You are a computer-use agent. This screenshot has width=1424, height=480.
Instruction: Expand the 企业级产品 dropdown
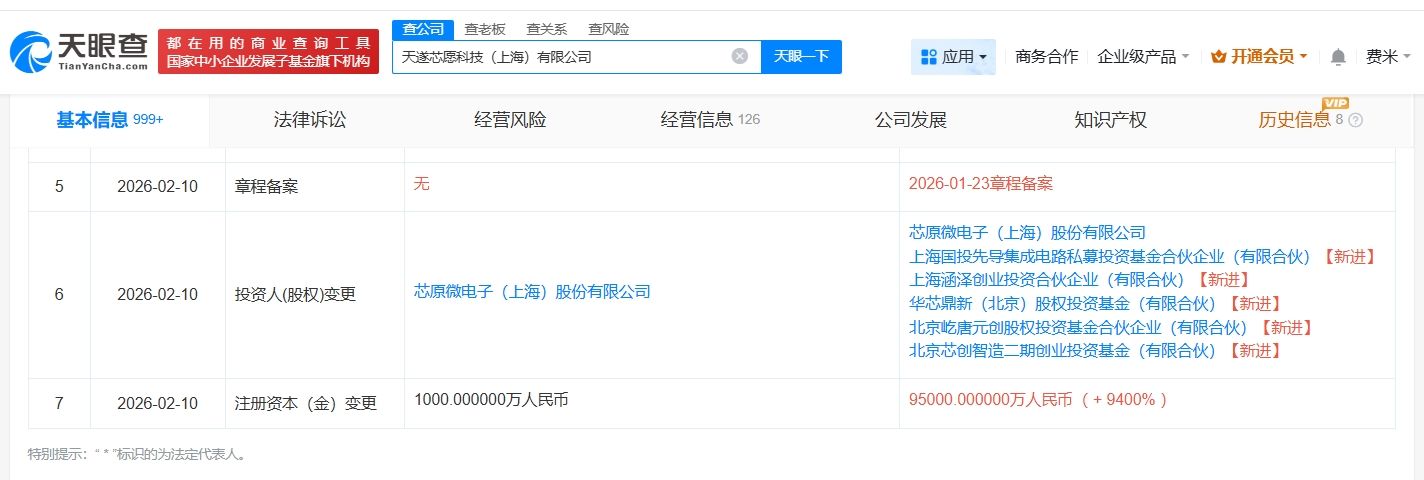point(1143,57)
